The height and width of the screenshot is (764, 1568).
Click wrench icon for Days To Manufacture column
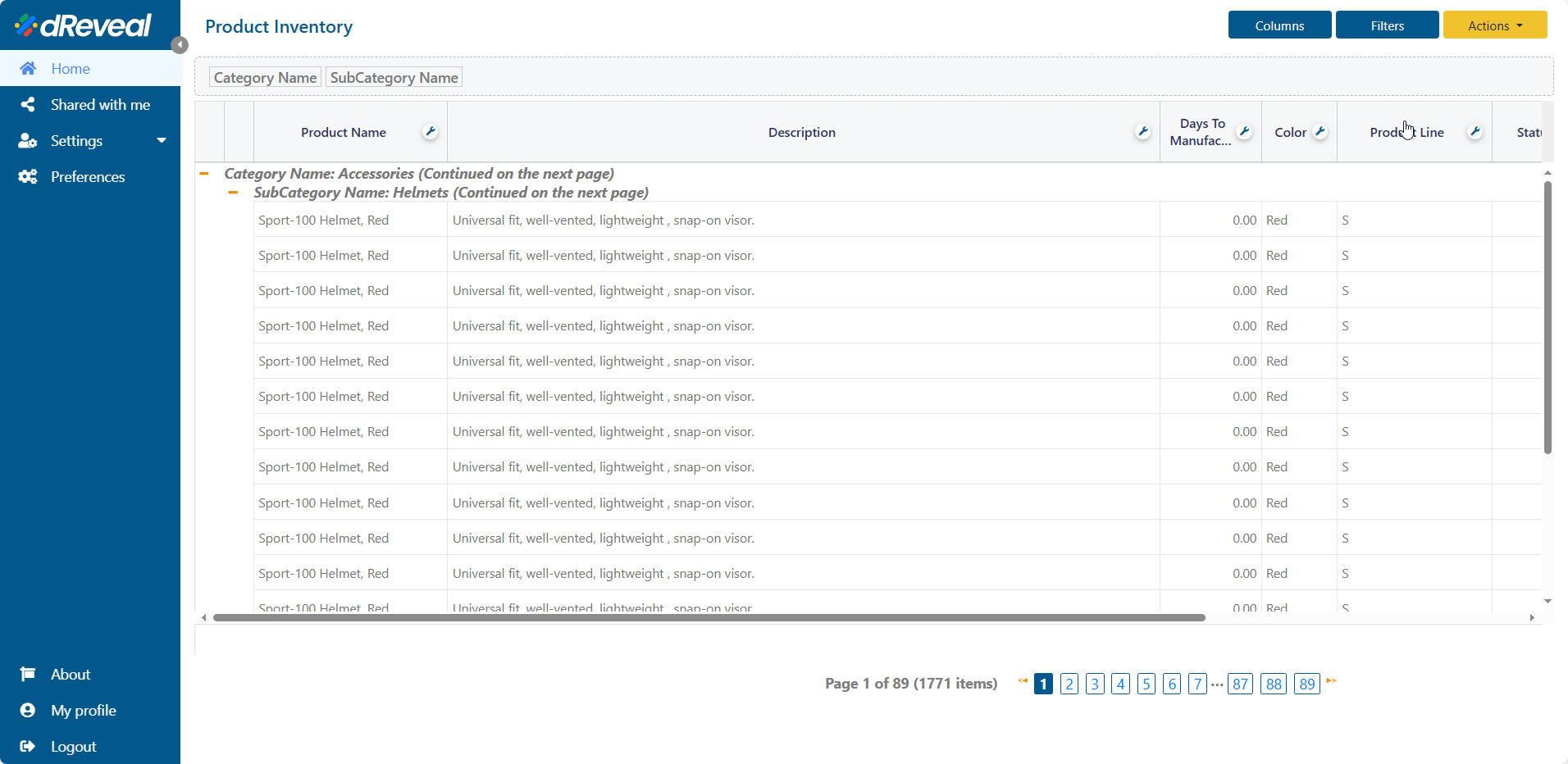pos(1244,132)
